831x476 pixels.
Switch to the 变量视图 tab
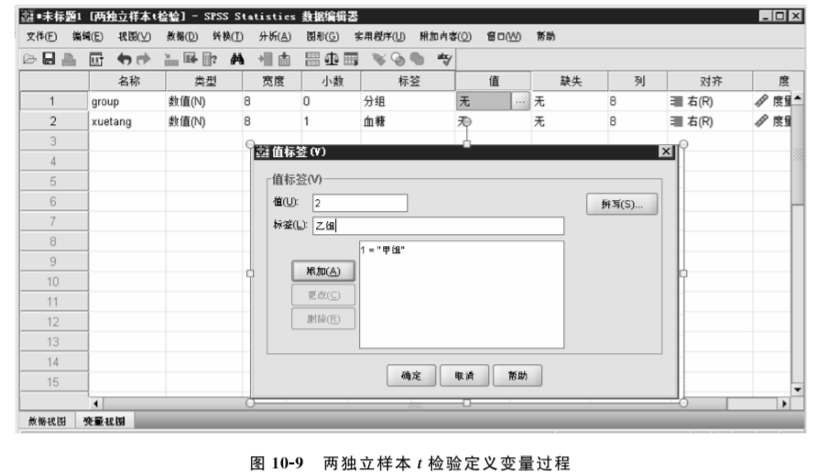click(104, 421)
